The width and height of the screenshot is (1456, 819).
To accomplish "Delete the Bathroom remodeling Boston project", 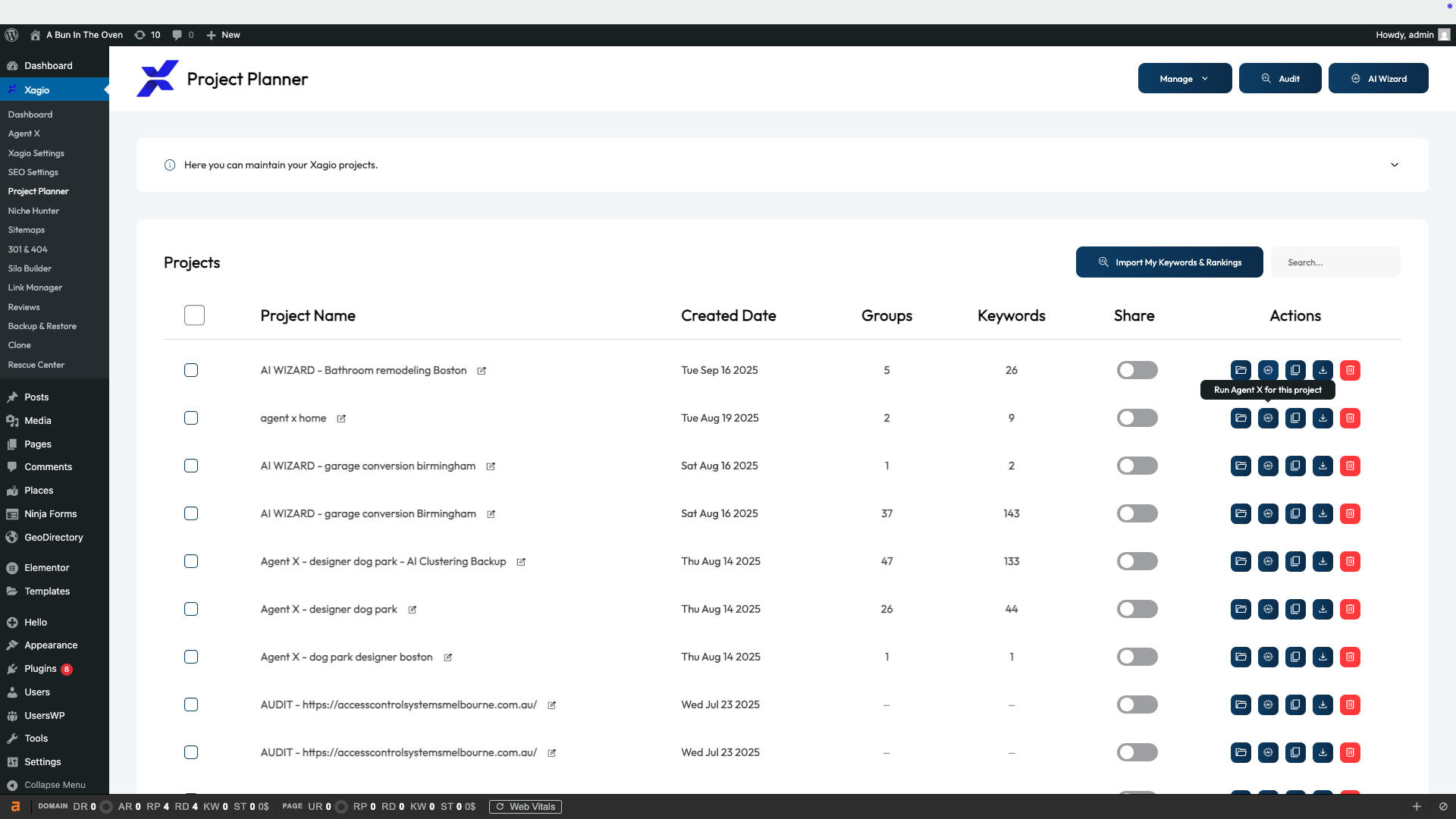I will (x=1350, y=370).
